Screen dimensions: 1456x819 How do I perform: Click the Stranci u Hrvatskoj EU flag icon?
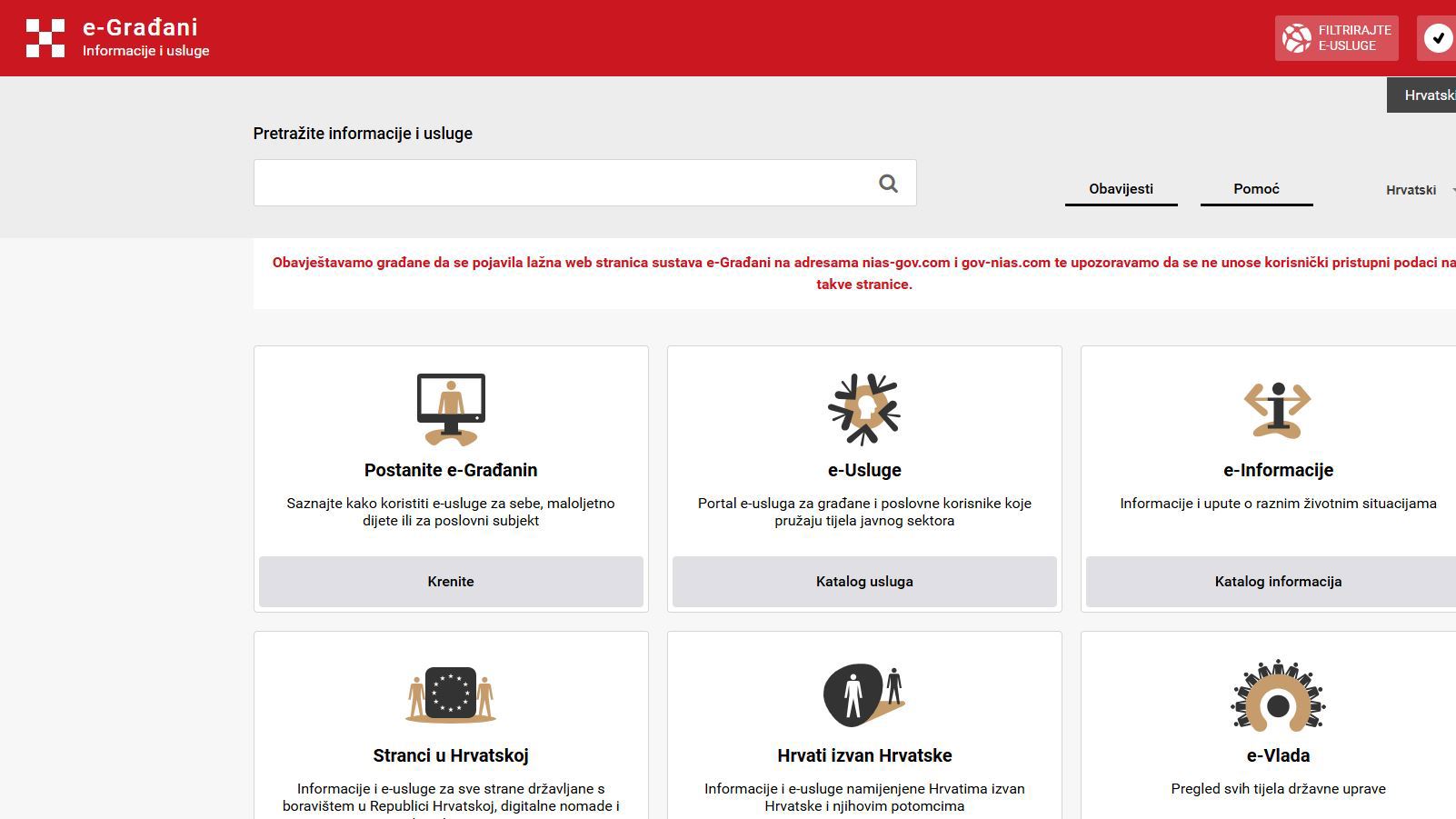[x=451, y=694]
